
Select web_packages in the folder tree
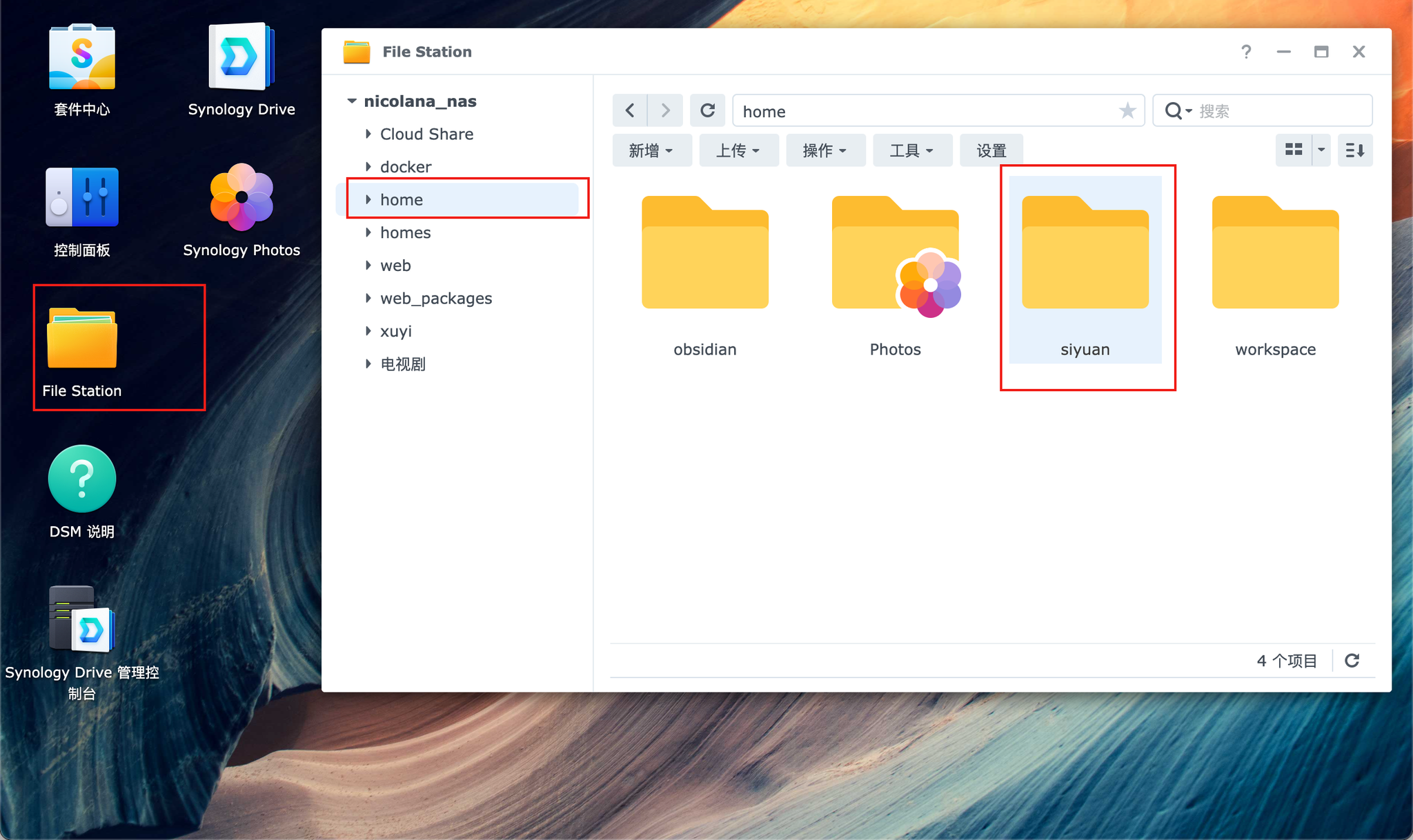pyautogui.click(x=436, y=298)
